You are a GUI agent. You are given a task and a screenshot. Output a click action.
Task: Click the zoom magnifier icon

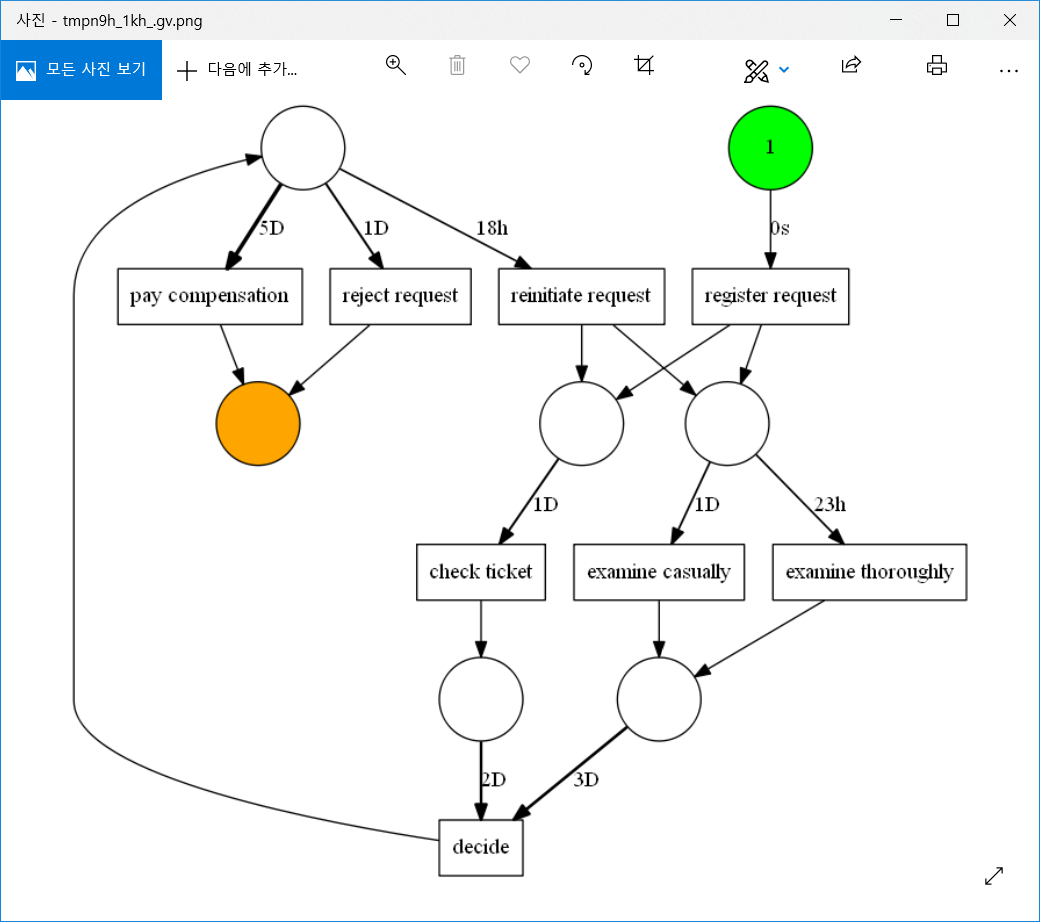[395, 65]
